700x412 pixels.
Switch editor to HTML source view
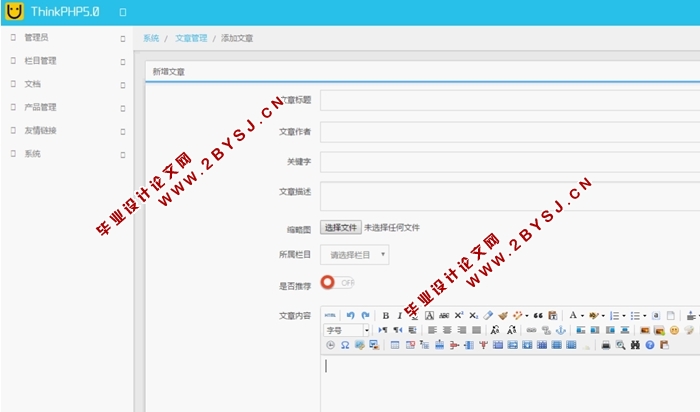pyautogui.click(x=330, y=316)
